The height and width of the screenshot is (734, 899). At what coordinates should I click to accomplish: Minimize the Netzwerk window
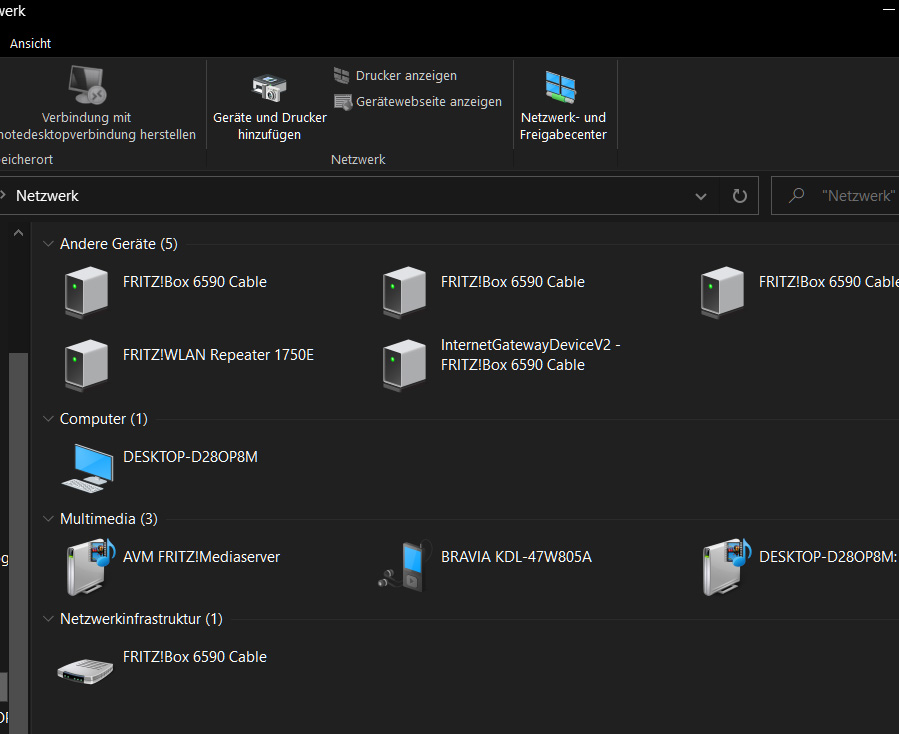[x=889, y=10]
